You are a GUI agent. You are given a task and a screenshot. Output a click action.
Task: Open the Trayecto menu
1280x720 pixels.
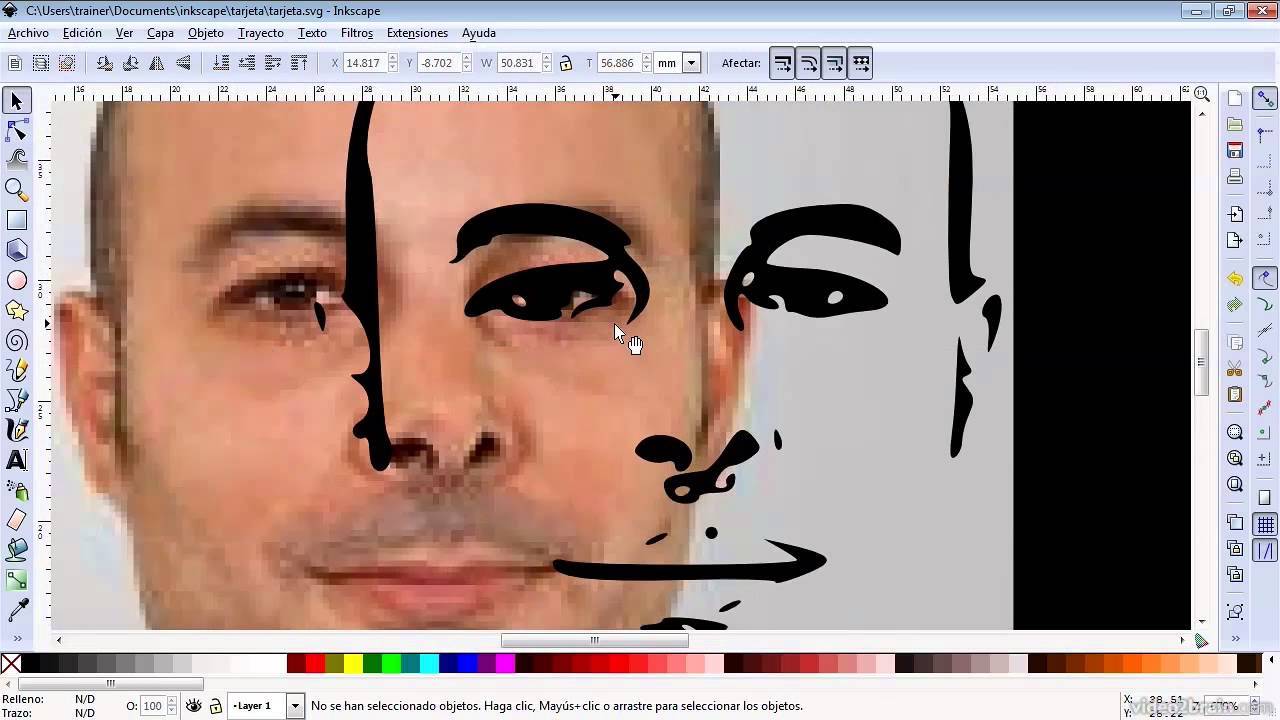(x=261, y=33)
